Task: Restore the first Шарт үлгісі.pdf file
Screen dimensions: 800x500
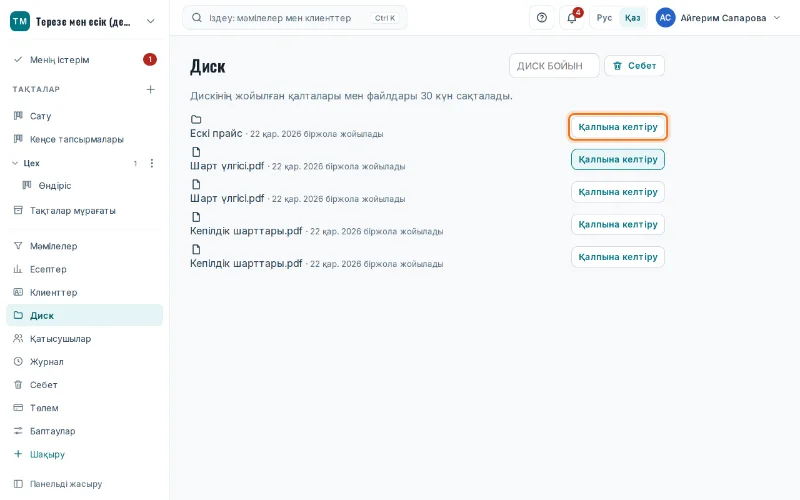Action: [618, 159]
